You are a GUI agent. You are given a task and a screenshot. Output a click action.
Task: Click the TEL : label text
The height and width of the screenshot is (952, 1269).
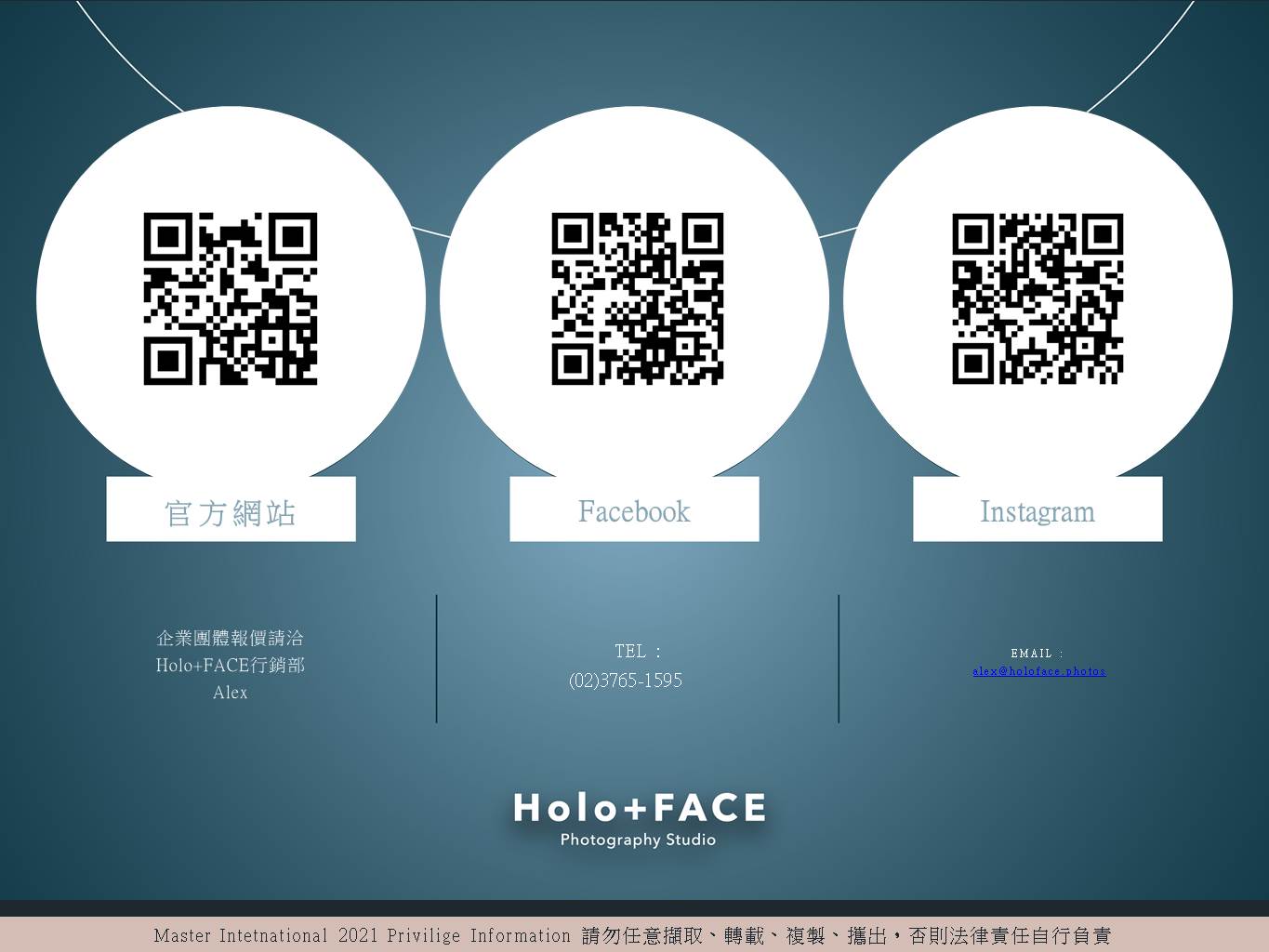(637, 652)
